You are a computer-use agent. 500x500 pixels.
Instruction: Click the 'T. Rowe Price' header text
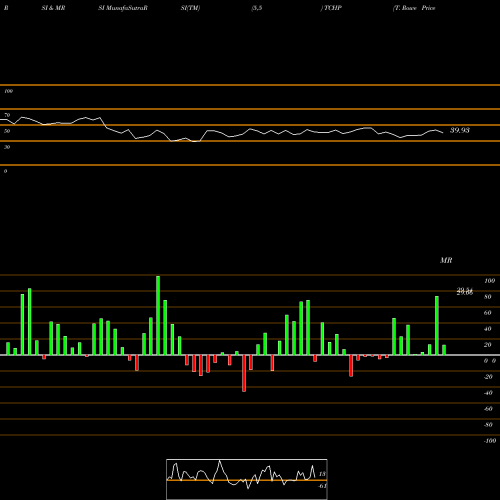click(414, 8)
